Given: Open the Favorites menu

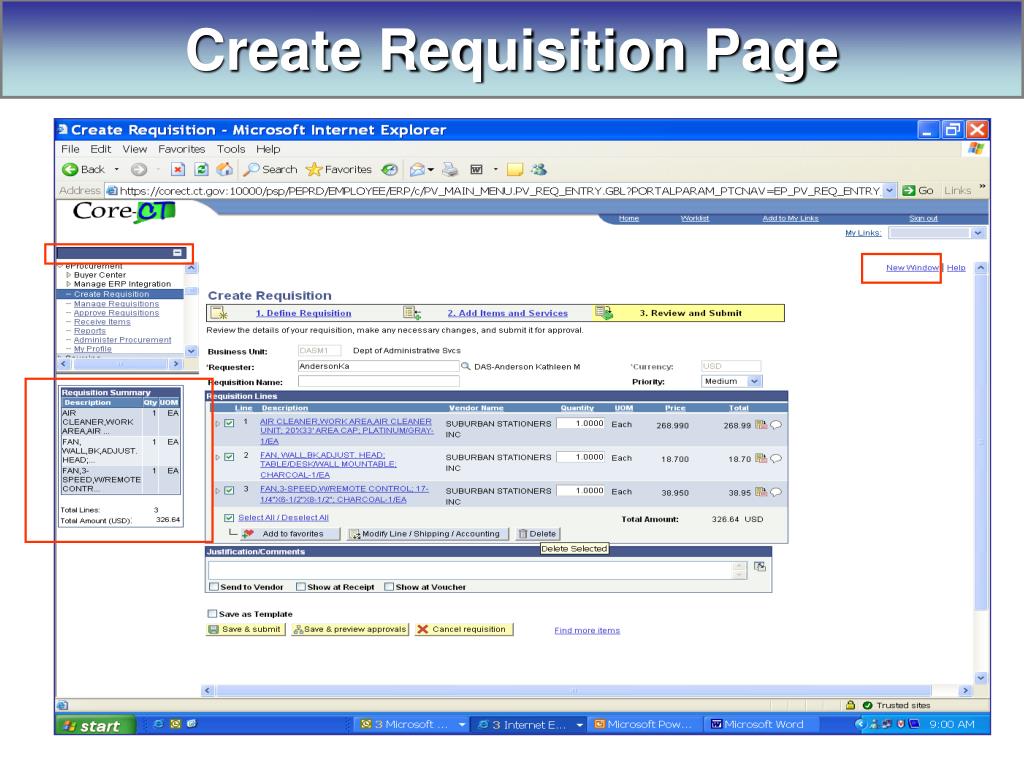Looking at the screenshot, I should coord(181,149).
